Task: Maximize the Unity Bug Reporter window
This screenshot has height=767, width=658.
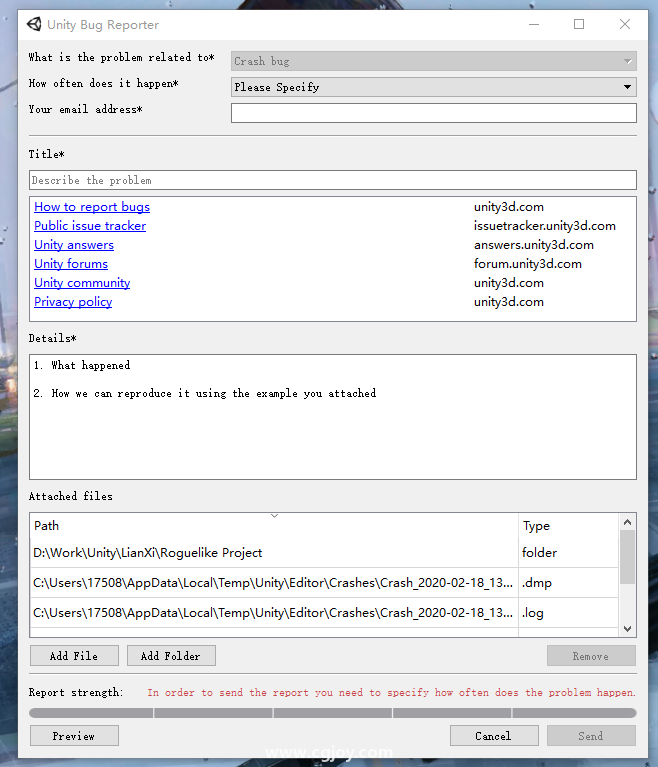Action: 579,24
